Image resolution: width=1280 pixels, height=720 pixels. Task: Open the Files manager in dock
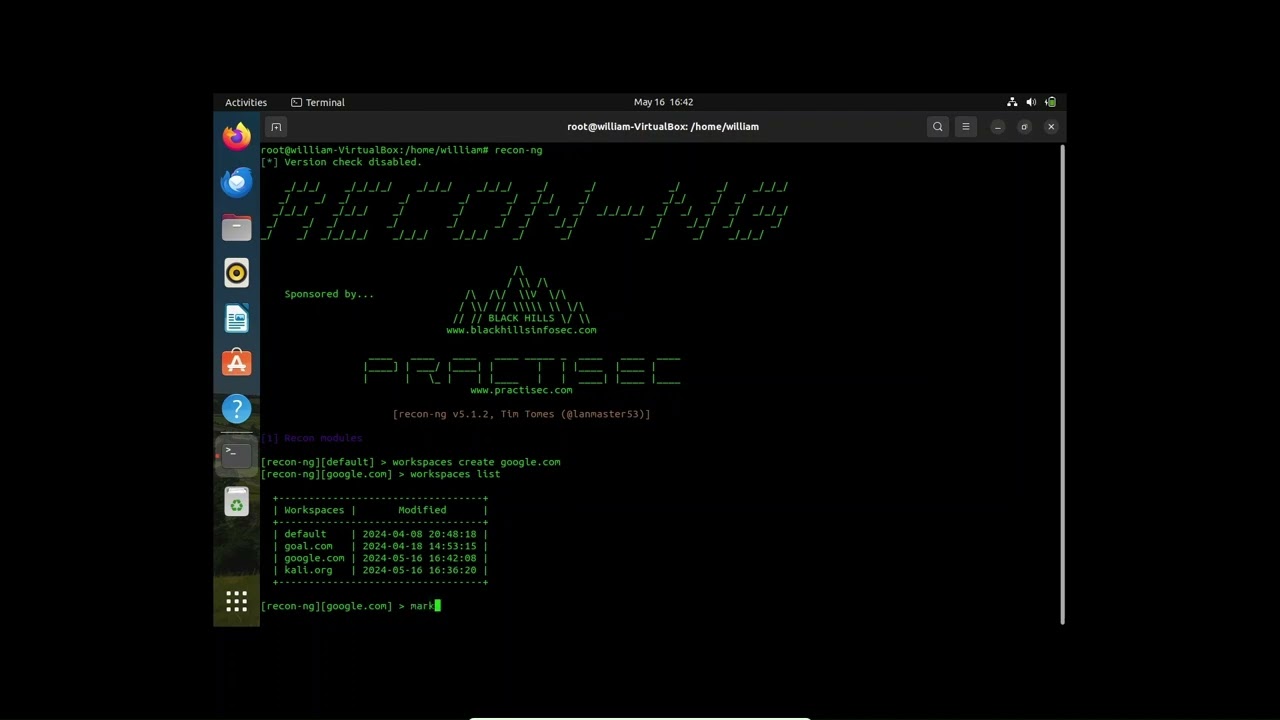[x=237, y=227]
